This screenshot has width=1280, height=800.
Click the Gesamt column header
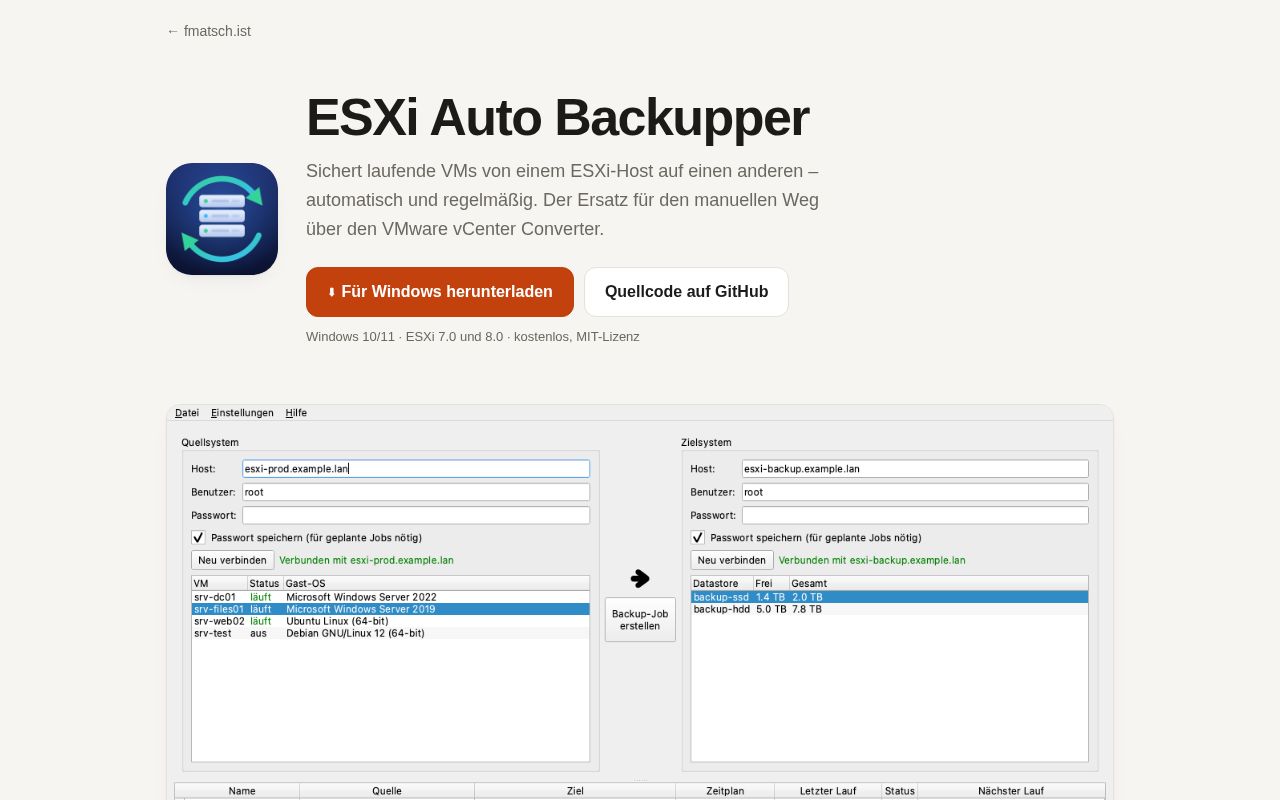point(938,583)
